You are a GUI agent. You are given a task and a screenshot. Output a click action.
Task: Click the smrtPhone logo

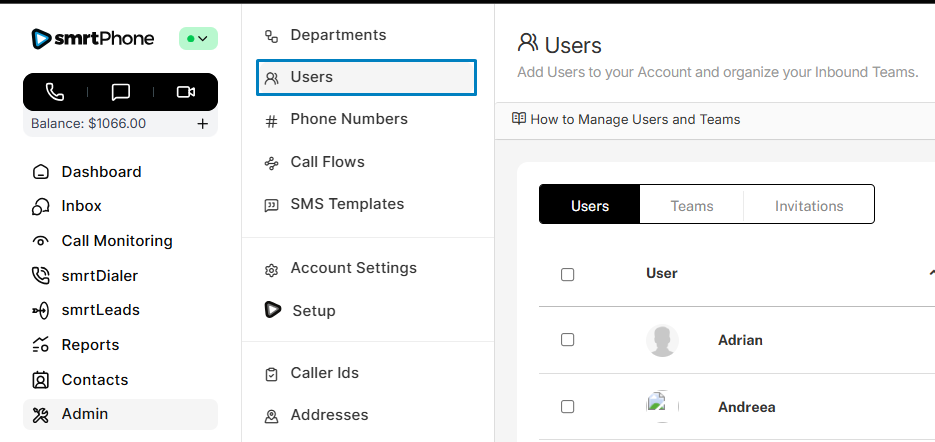(93, 39)
